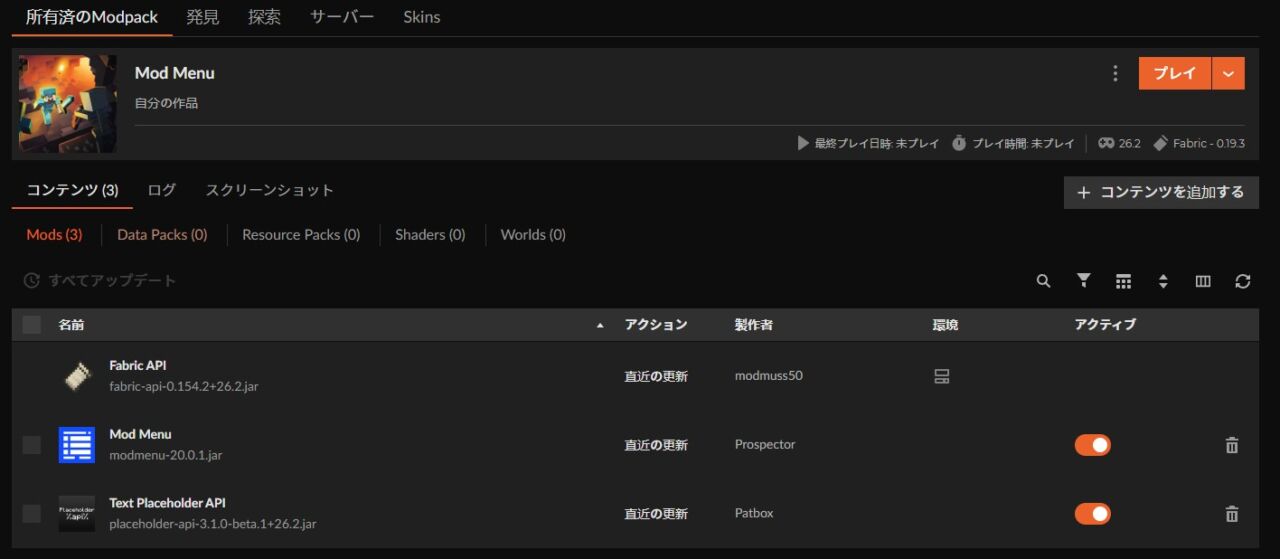Switch to the 発見 tab
This screenshot has height=559, width=1280.
click(x=203, y=17)
